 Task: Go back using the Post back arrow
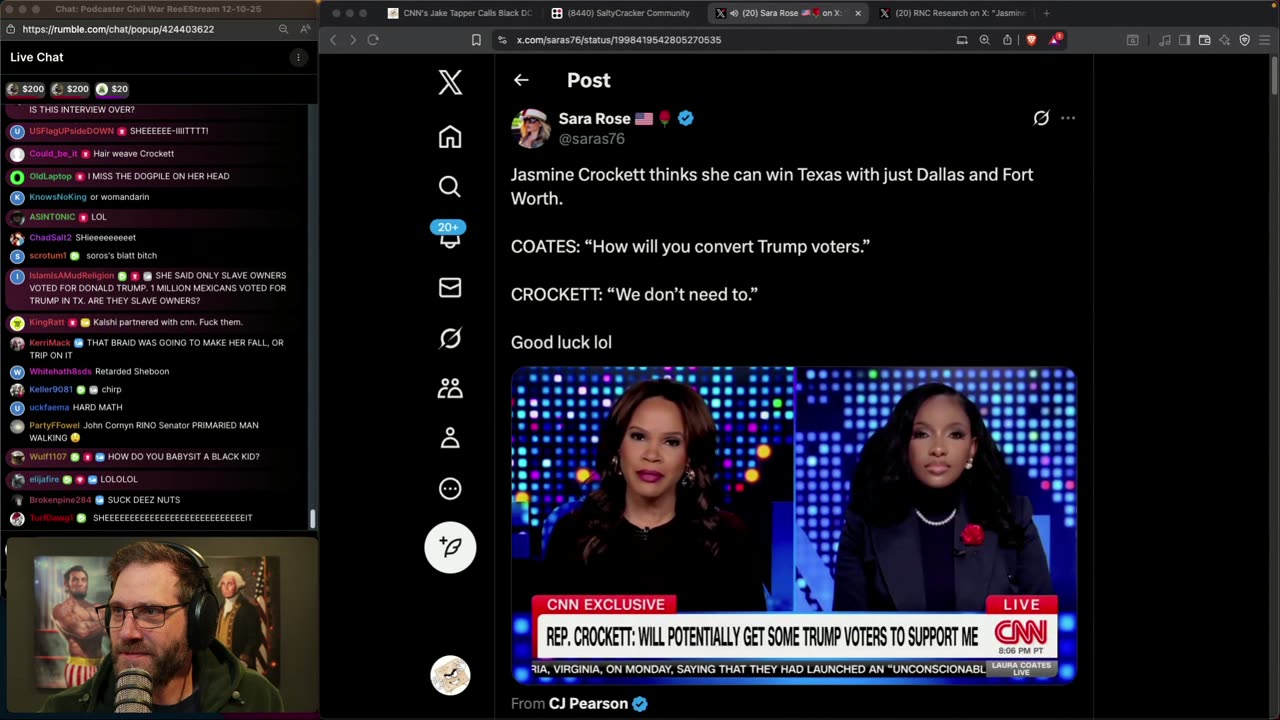tap(521, 80)
